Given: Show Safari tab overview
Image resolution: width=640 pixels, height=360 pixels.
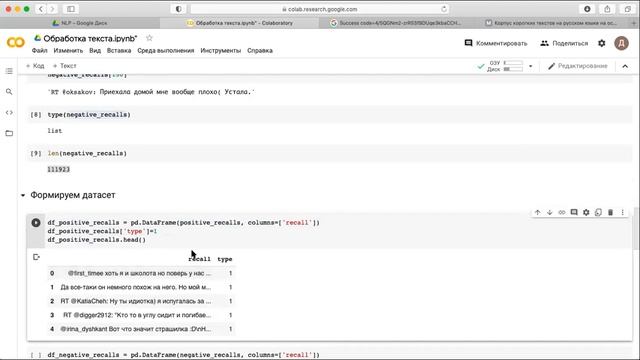Looking at the screenshot, I should point(627,9).
